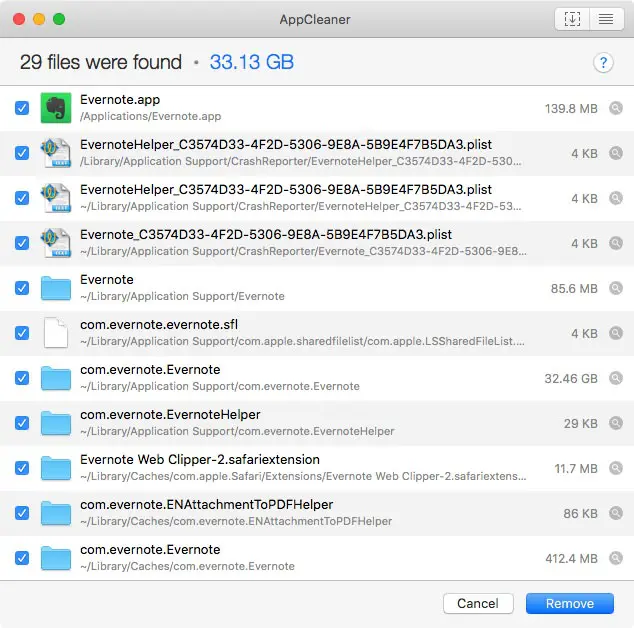The image size is (634, 628).
Task: Close the AppCleaner window with red button
Action: tap(19, 19)
